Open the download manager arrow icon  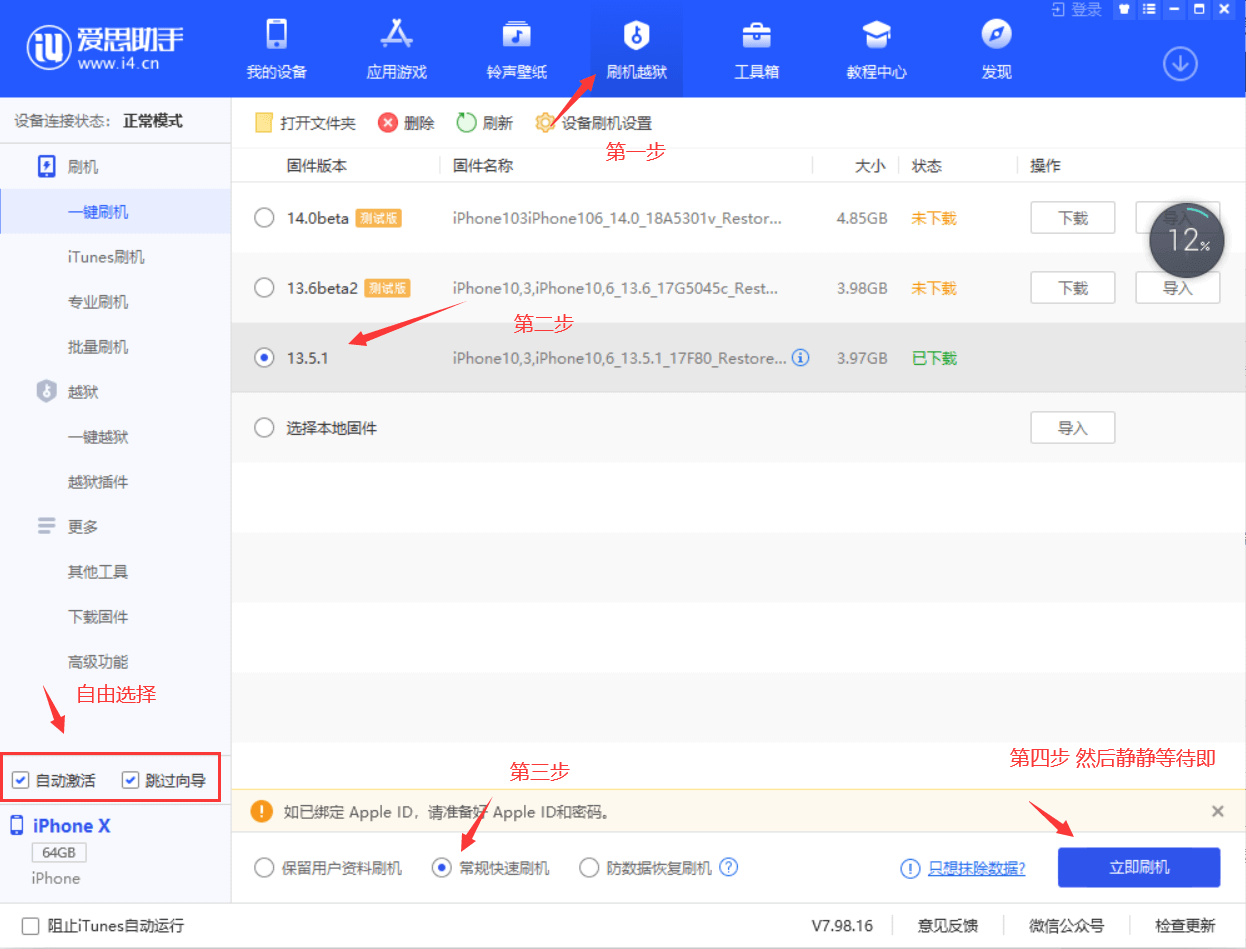point(1180,64)
